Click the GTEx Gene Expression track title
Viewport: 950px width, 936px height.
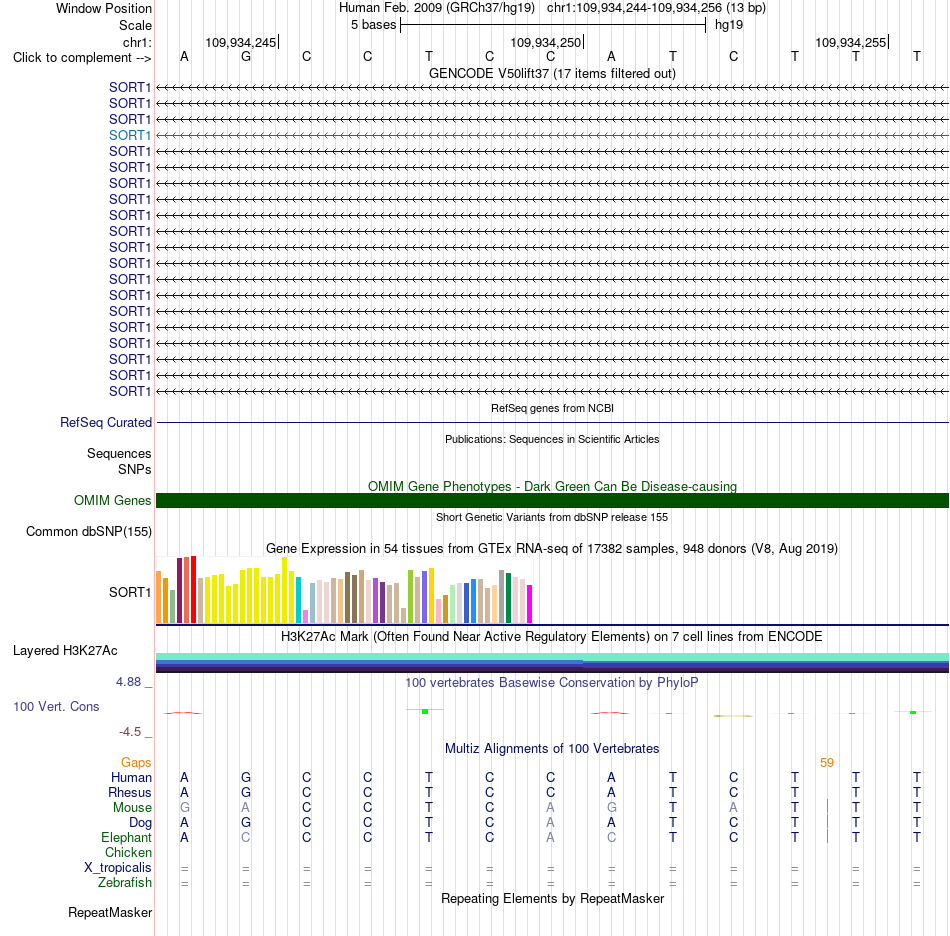click(552, 548)
